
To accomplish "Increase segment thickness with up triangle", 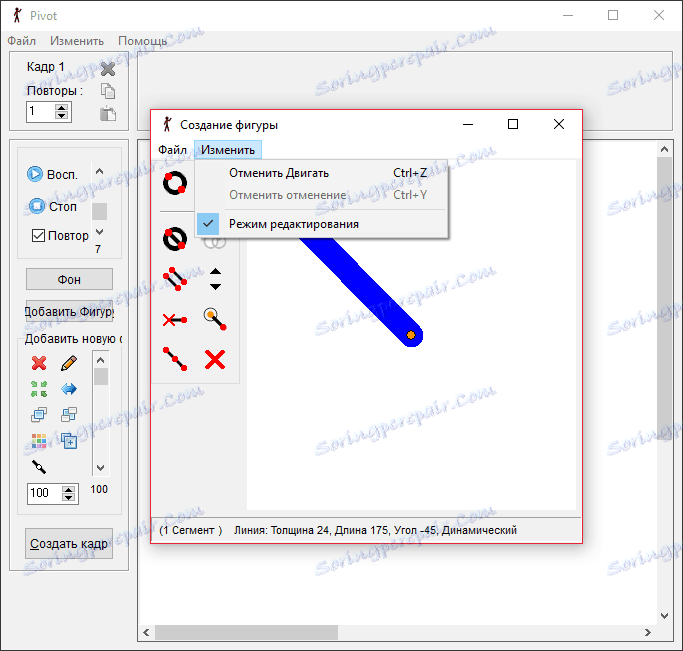I will 215,271.
